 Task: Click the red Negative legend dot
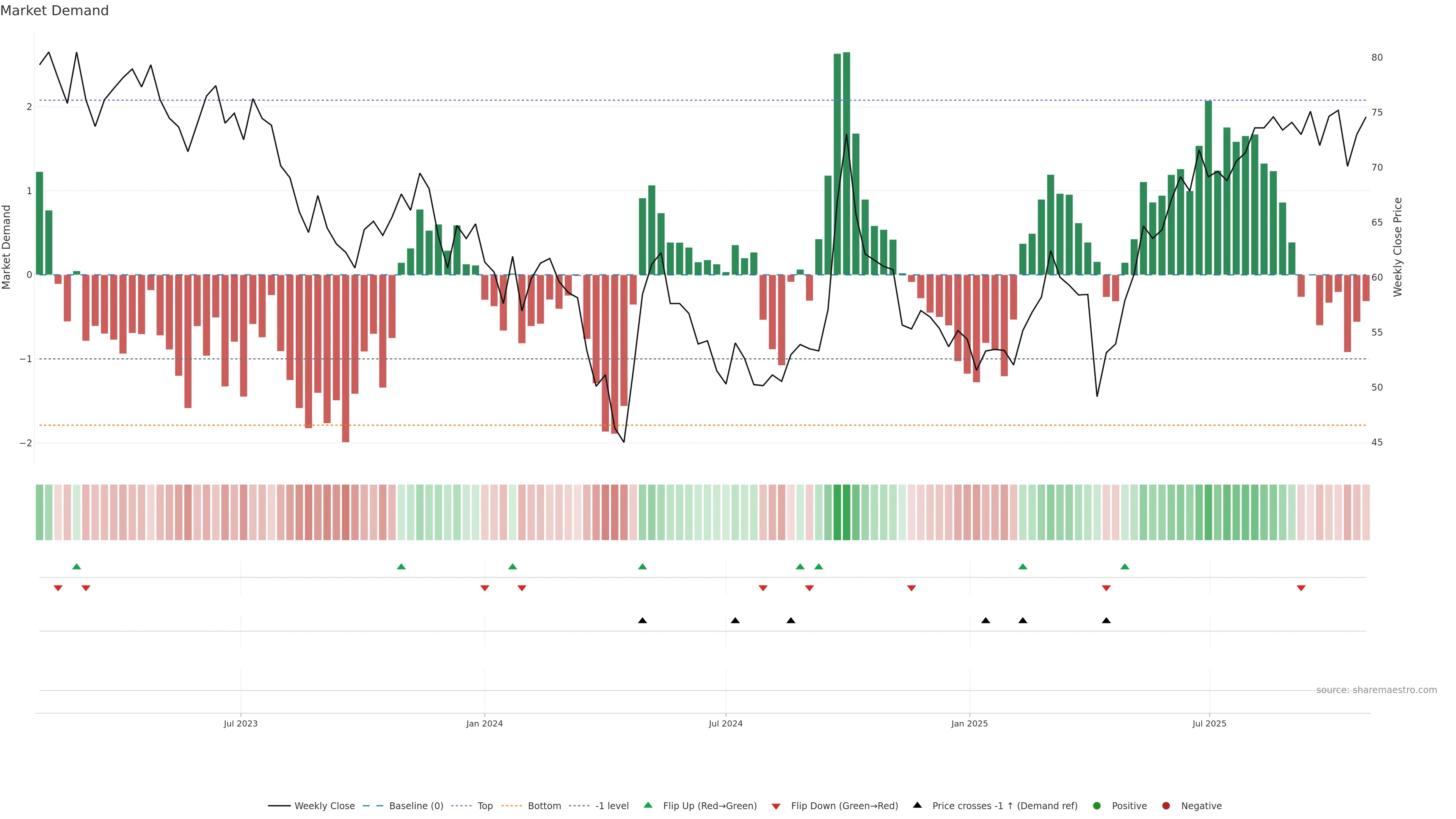[x=1166, y=806]
